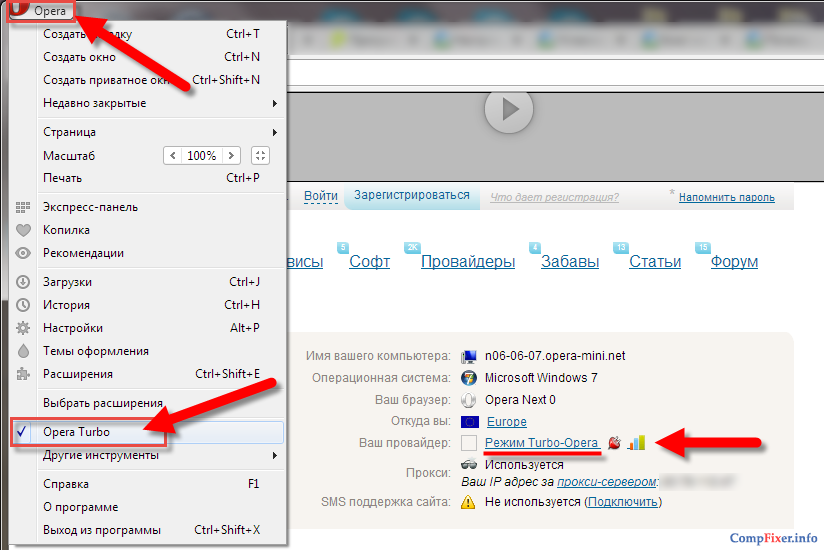Toggle Opera Turbo mode off
The height and width of the screenshot is (550, 824).
point(76,432)
